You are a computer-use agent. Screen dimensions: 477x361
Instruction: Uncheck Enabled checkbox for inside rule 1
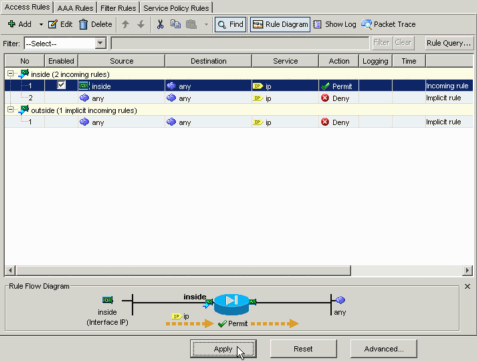(x=61, y=85)
